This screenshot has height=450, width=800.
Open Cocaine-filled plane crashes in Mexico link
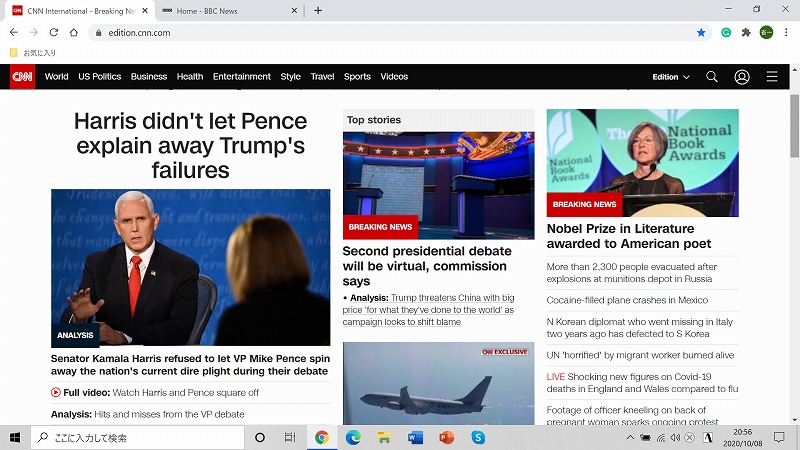(627, 300)
